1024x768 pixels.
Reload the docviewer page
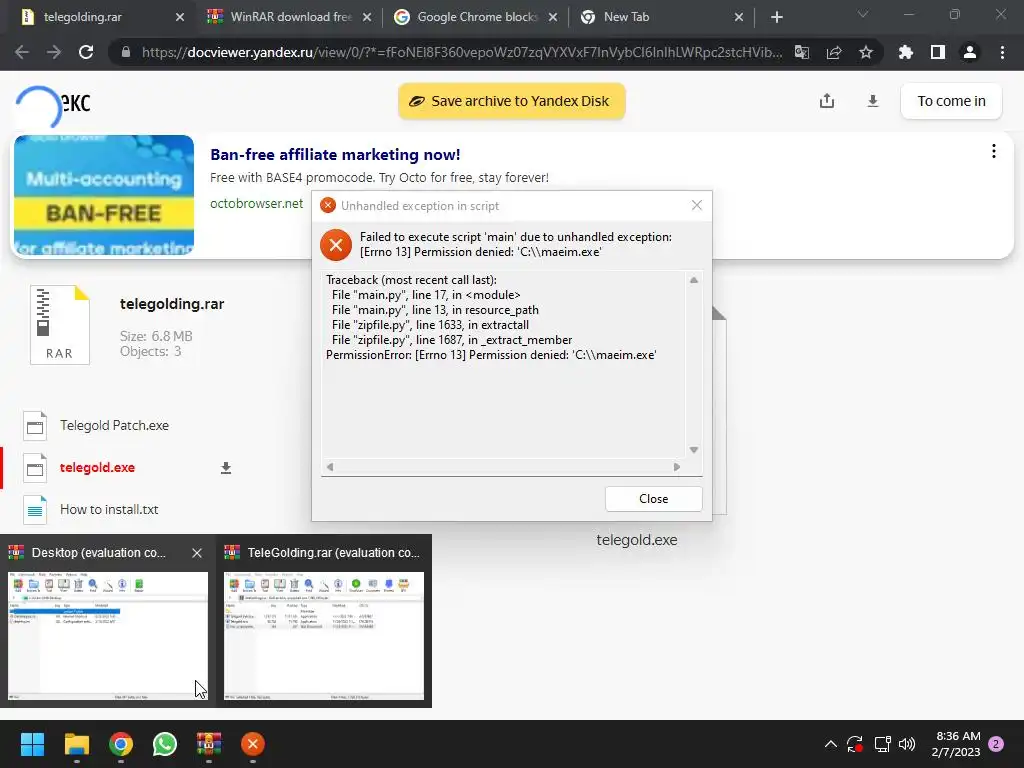[x=86, y=52]
